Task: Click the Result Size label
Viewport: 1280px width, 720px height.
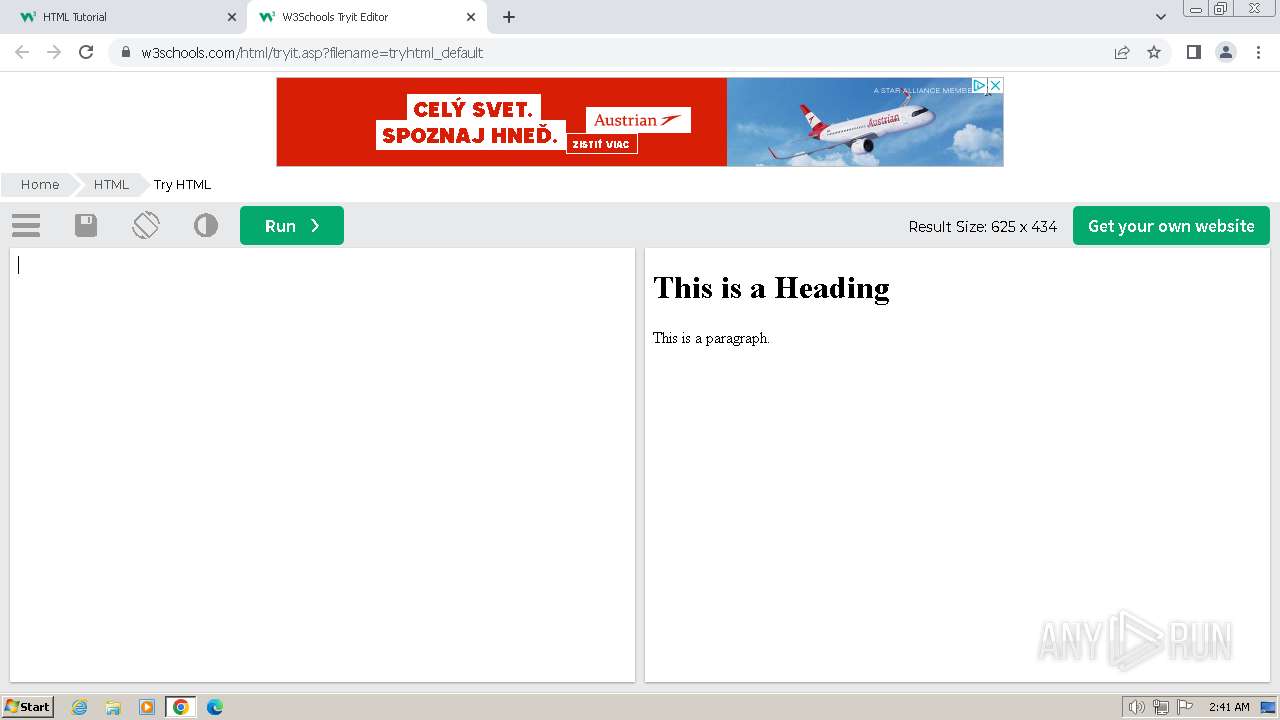Action: click(983, 227)
